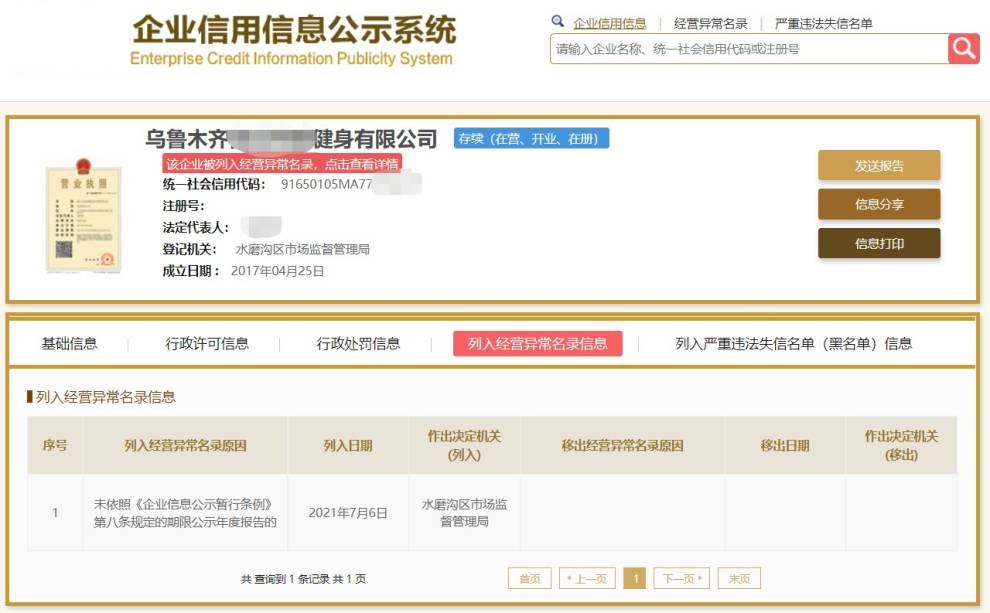Open the red abnormal operation notice banner
This screenshot has width=990, height=613.
(x=282, y=164)
